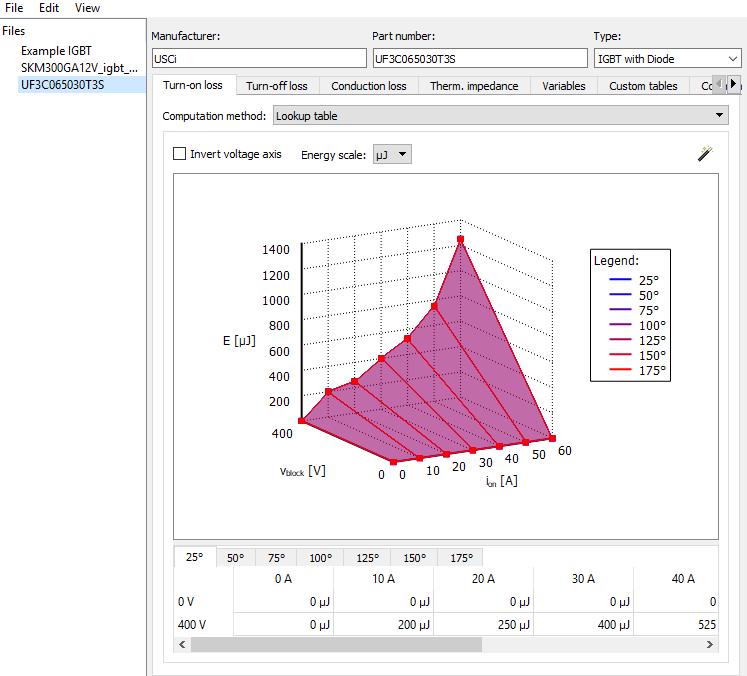Select the 175° temperature tab

click(x=461, y=558)
